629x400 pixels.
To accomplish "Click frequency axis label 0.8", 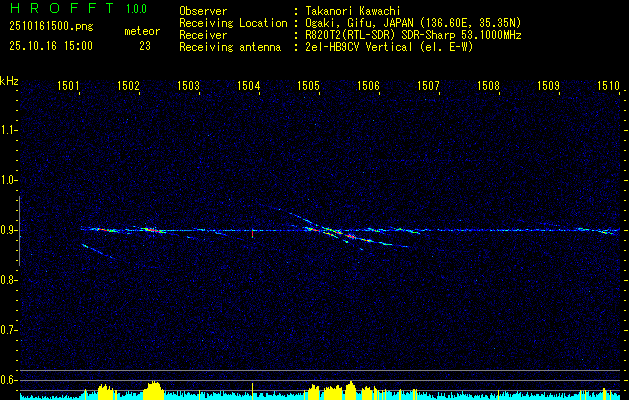I will pyautogui.click(x=7, y=280).
